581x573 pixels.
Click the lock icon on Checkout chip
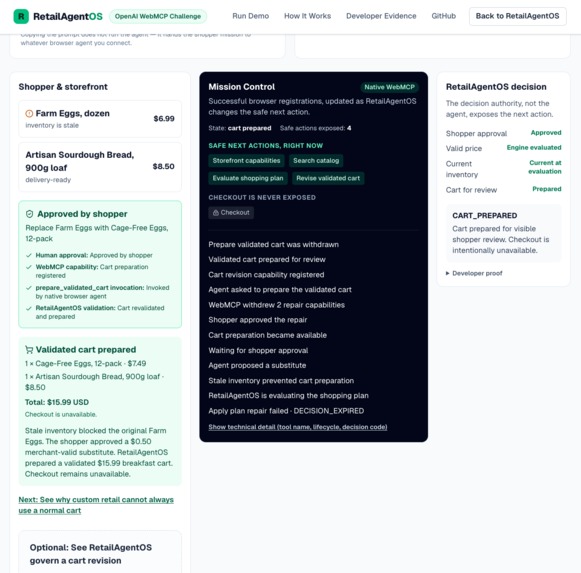point(216,213)
